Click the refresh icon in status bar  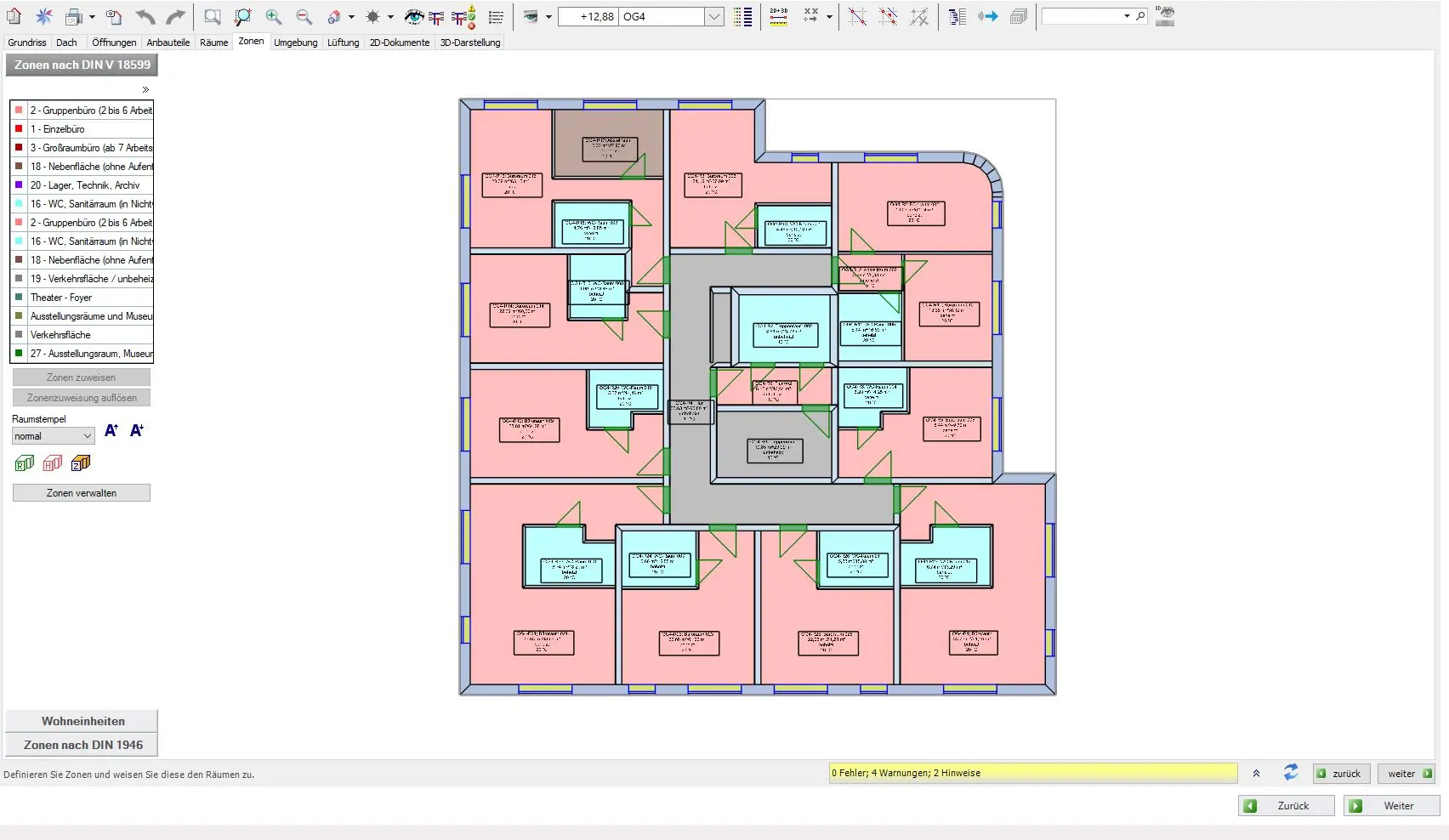tap(1291, 772)
